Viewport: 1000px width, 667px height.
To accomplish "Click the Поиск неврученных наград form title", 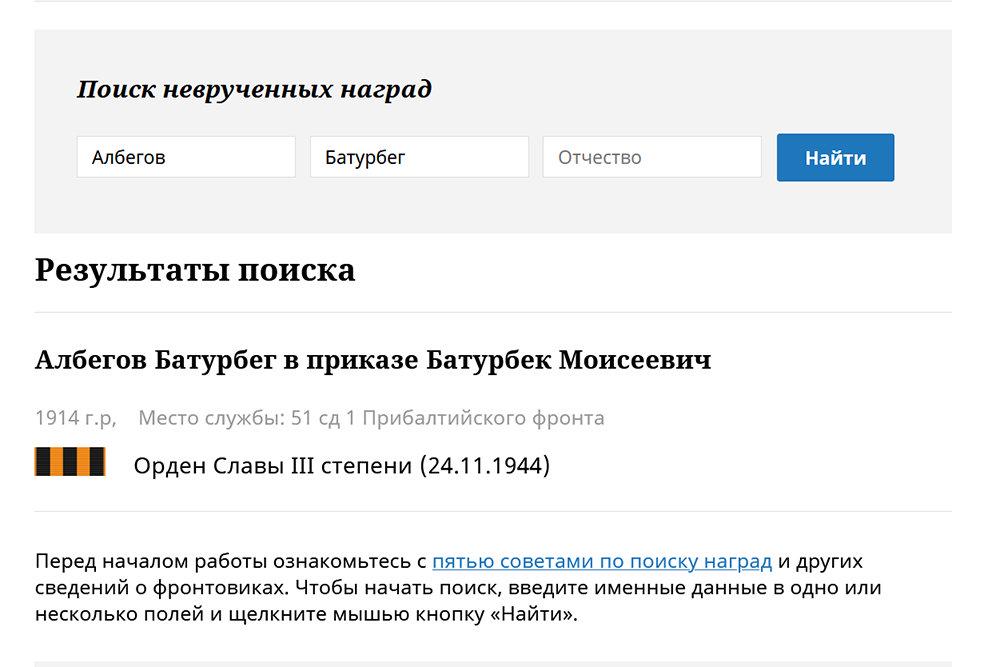I will (254, 90).
